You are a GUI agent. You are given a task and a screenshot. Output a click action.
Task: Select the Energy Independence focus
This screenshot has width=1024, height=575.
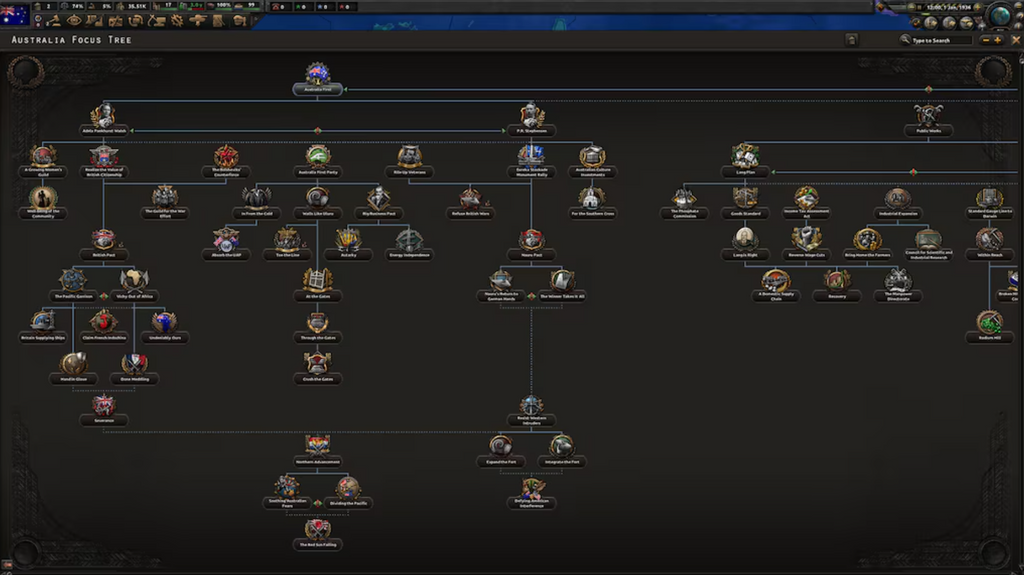[409, 244]
